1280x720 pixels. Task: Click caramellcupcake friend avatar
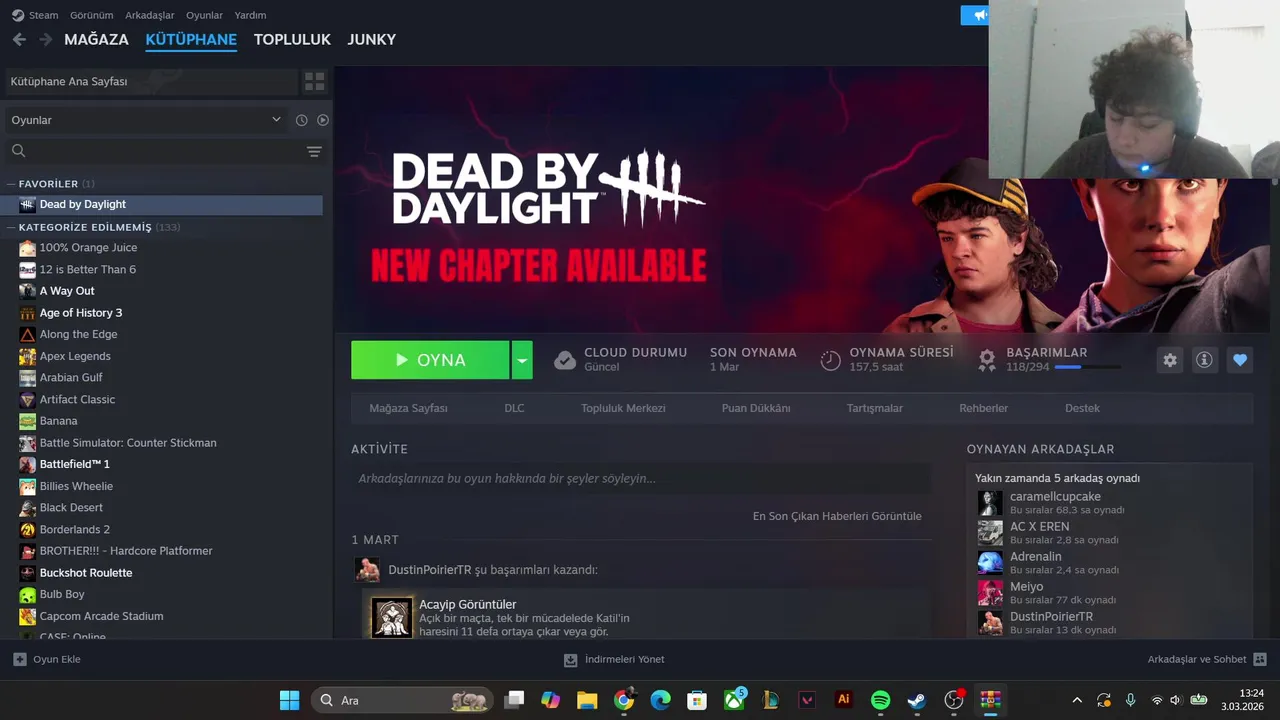pos(990,503)
